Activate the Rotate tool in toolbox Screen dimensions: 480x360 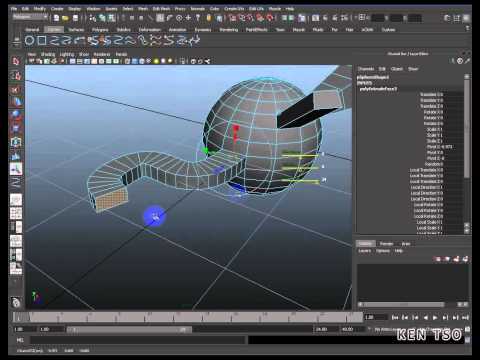16,115
